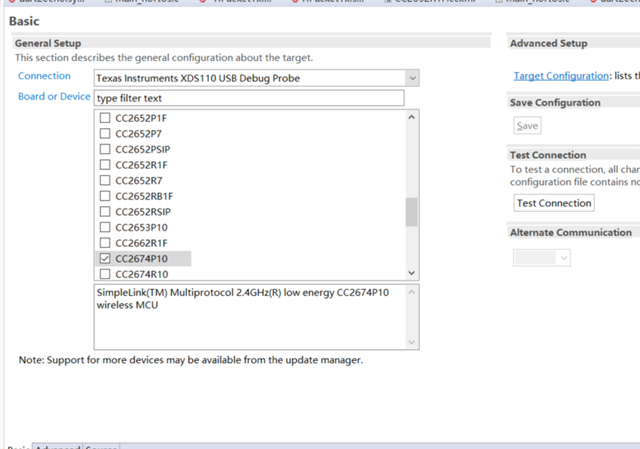
Task: Click the Advanced Setup section header
Action: click(548, 43)
